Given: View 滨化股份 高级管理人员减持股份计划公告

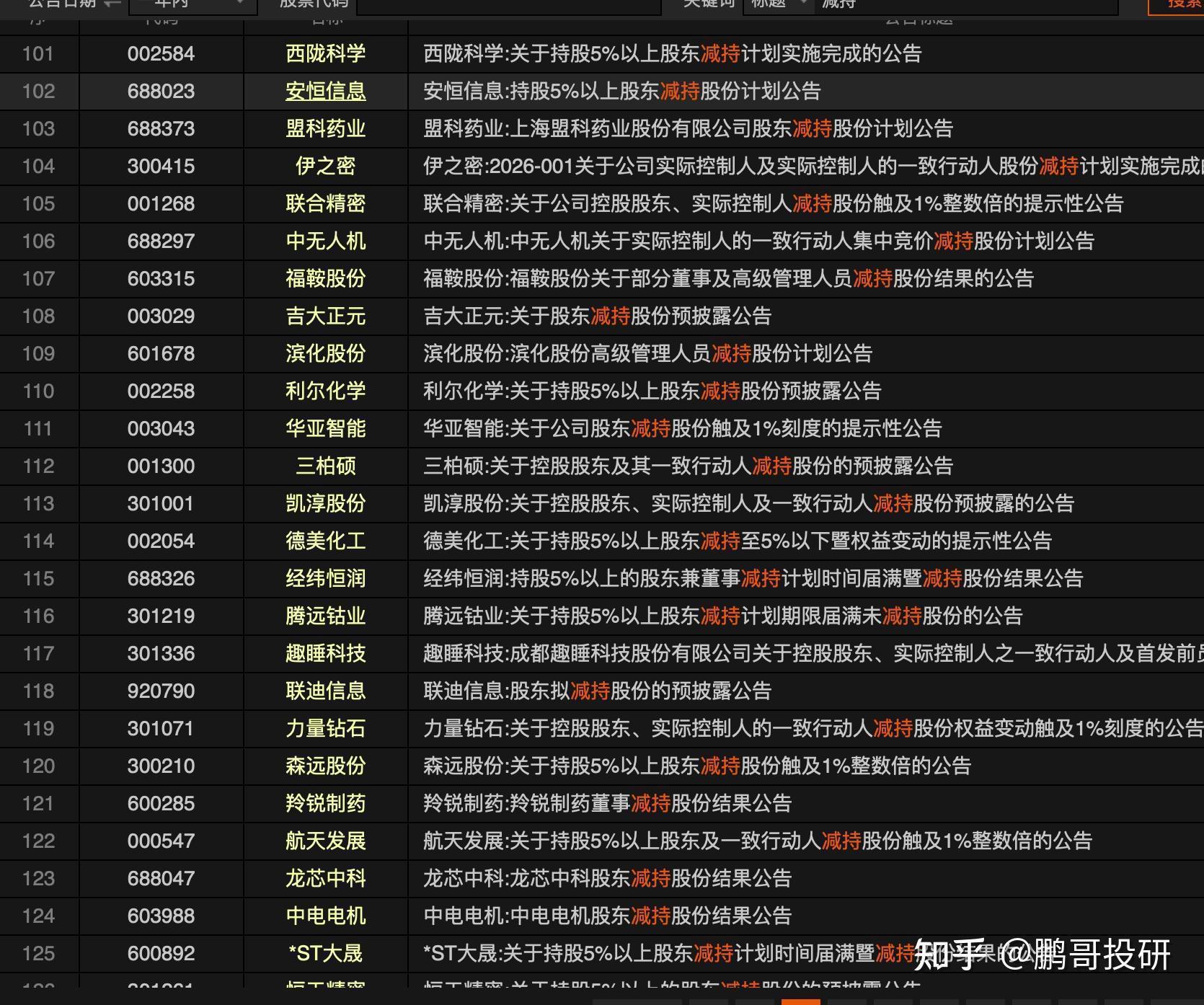Looking at the screenshot, I should 648,354.
